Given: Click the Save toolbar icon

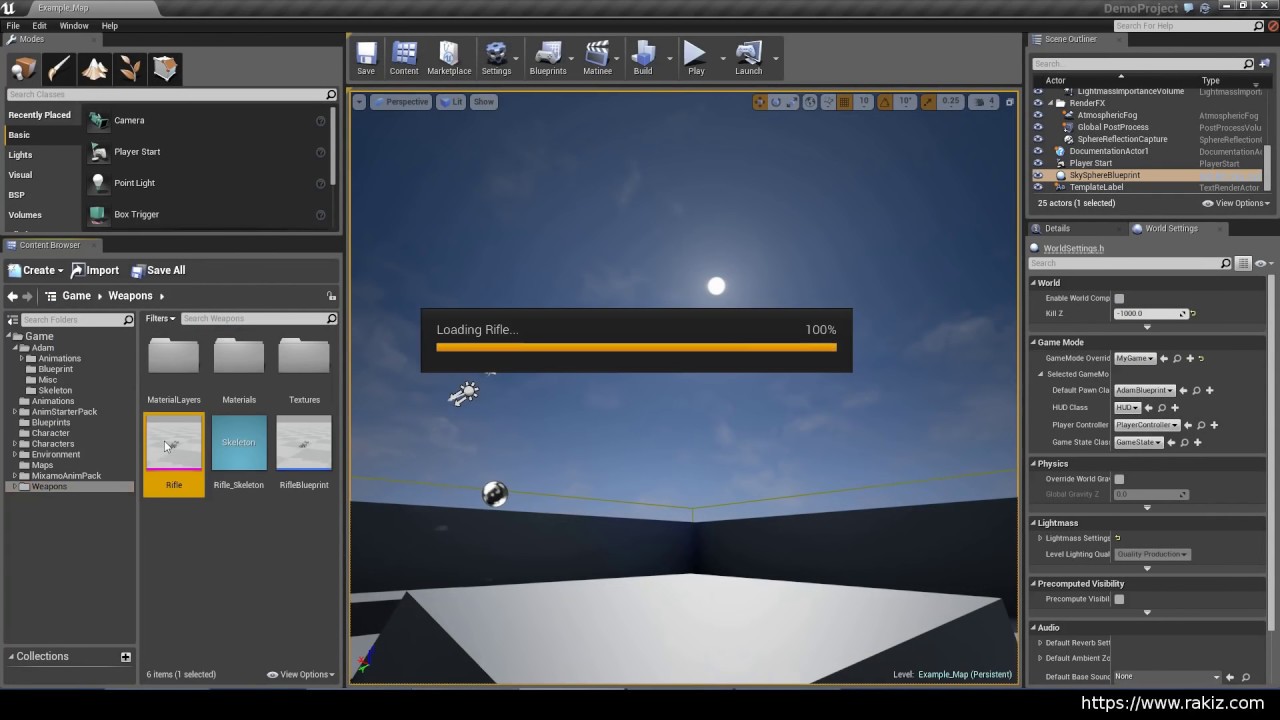Looking at the screenshot, I should 366,58.
